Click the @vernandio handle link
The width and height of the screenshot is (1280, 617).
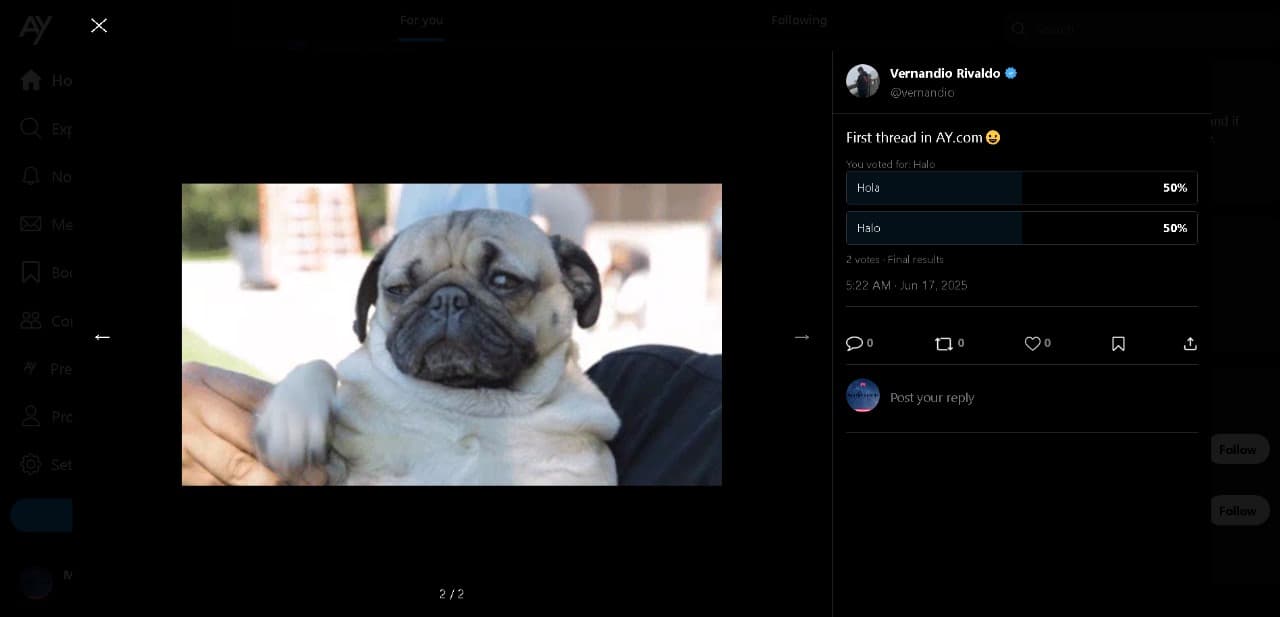tap(922, 92)
